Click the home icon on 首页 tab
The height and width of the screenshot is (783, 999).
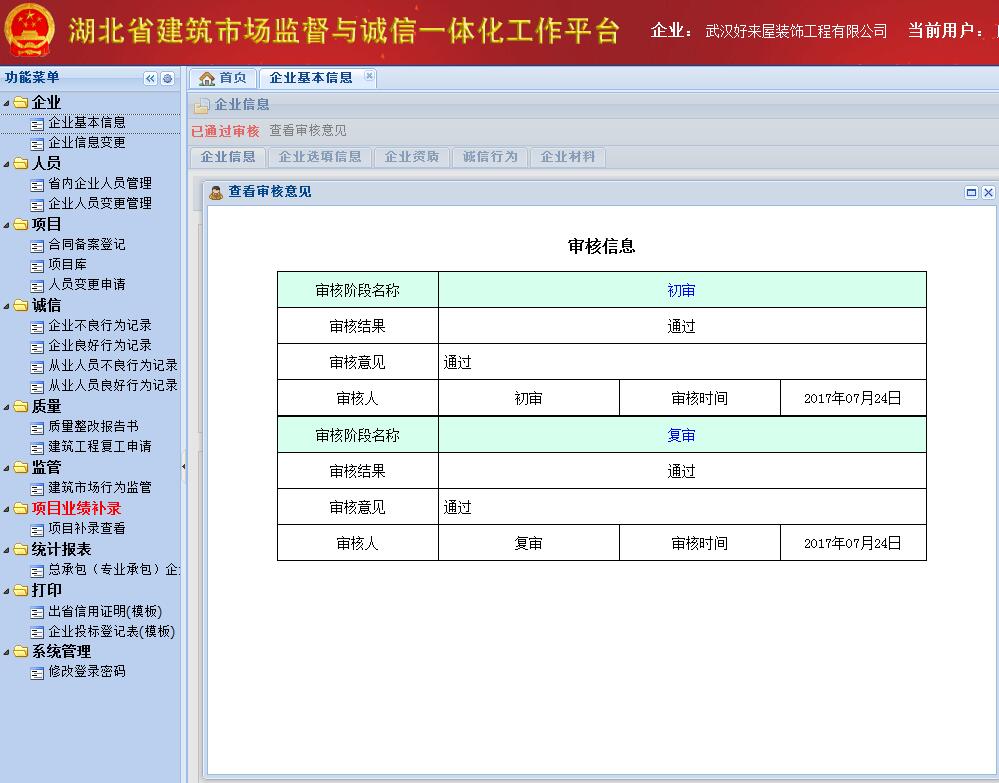click(207, 79)
